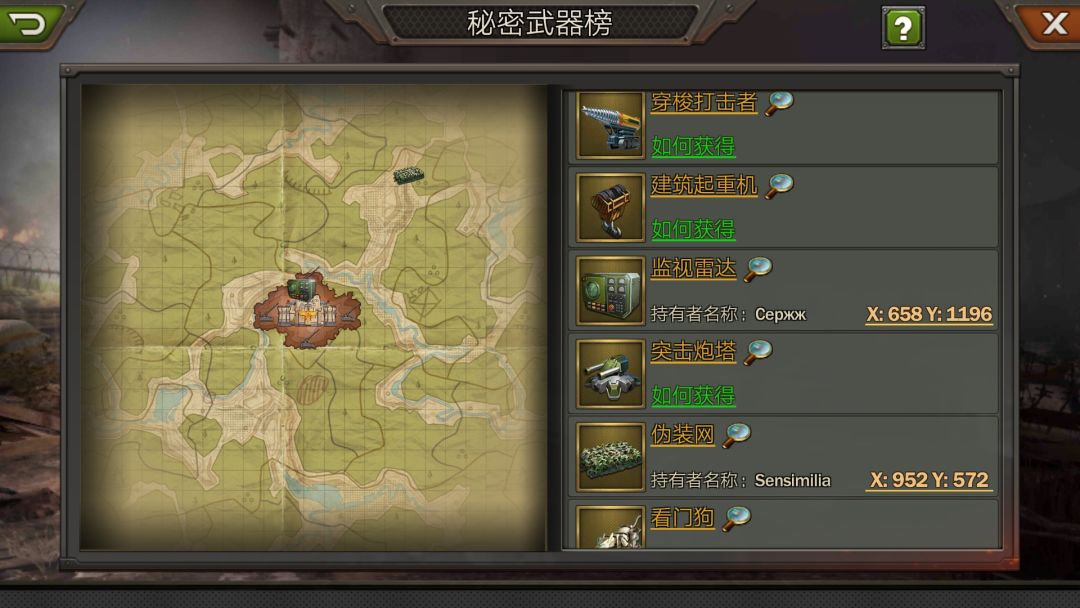
Task: Tap the magnifier next to 穿梭打击者
Action: pyautogui.click(x=779, y=103)
